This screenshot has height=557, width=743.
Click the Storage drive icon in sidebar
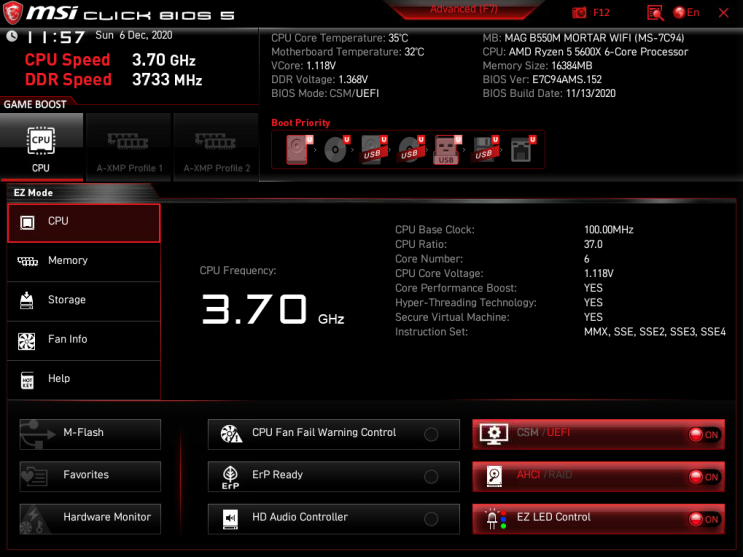pos(27,301)
